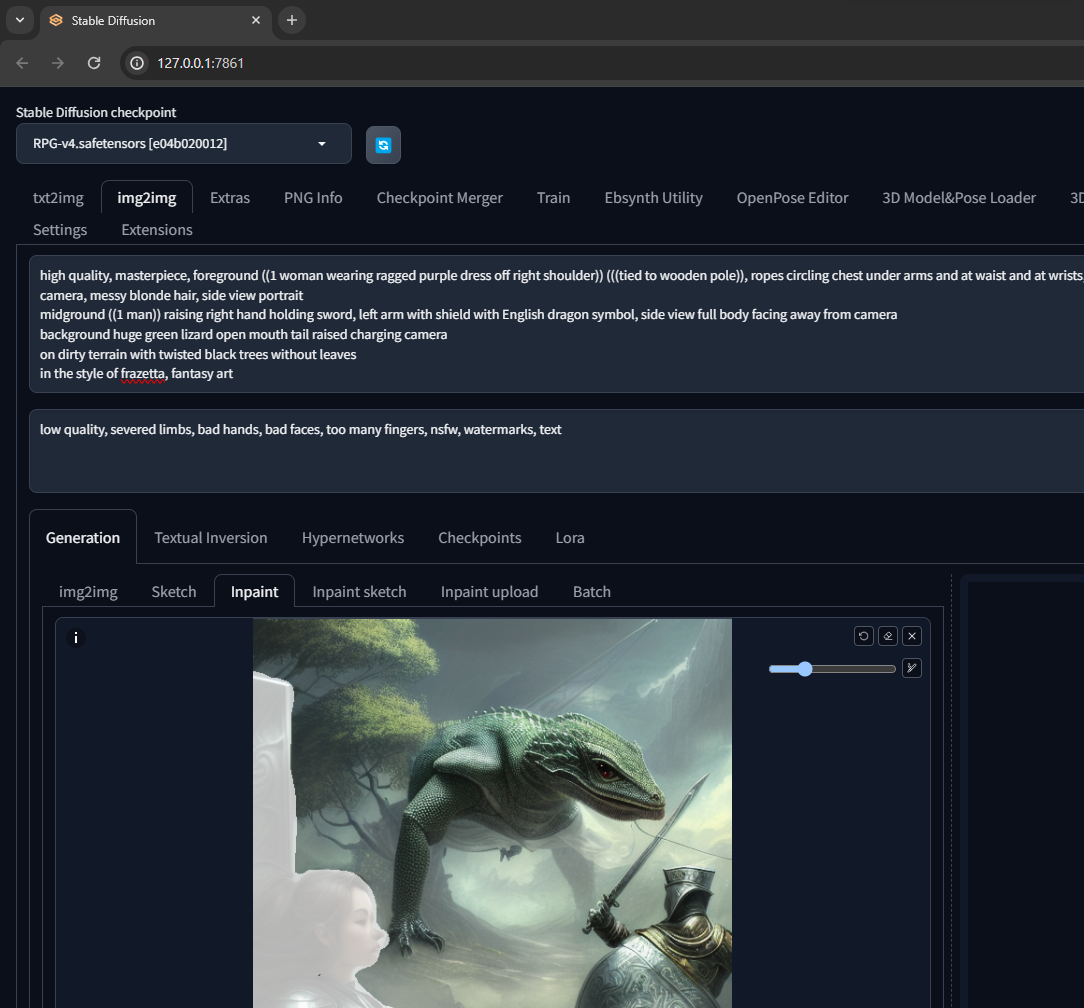Open the Lora tab
Screen dimensions: 1084x1008
pos(570,538)
